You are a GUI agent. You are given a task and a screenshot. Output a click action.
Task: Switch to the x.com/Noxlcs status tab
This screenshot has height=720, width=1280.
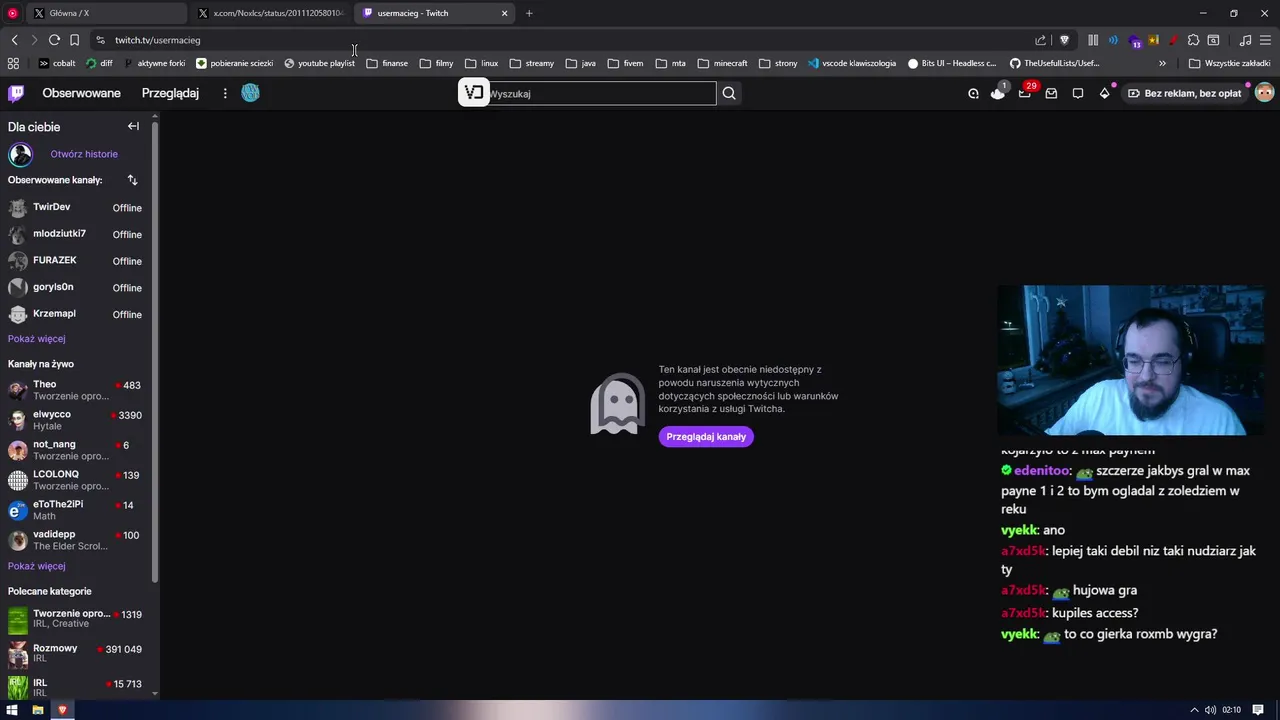click(x=270, y=13)
